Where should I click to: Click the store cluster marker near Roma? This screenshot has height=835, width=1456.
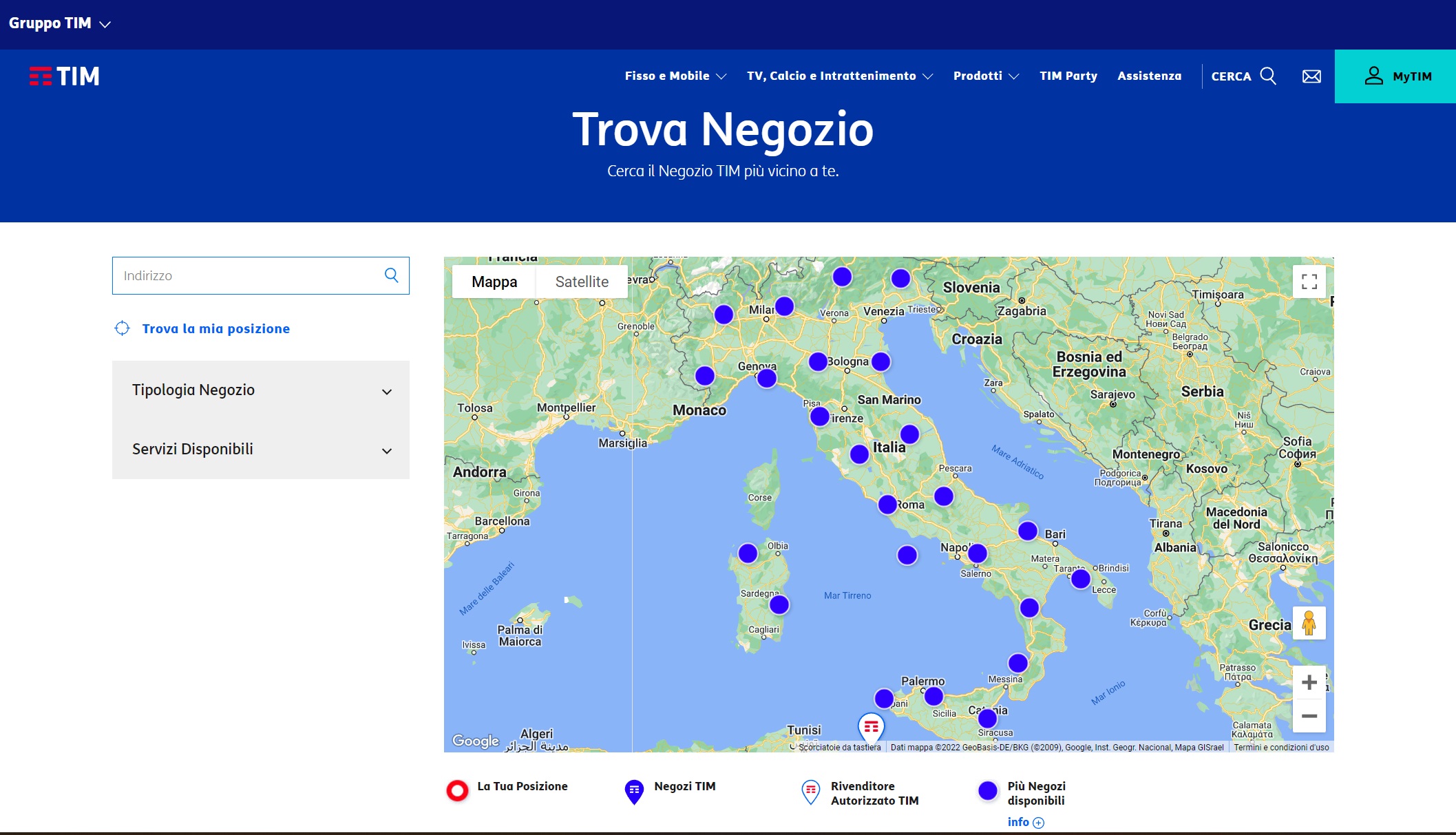[887, 503]
